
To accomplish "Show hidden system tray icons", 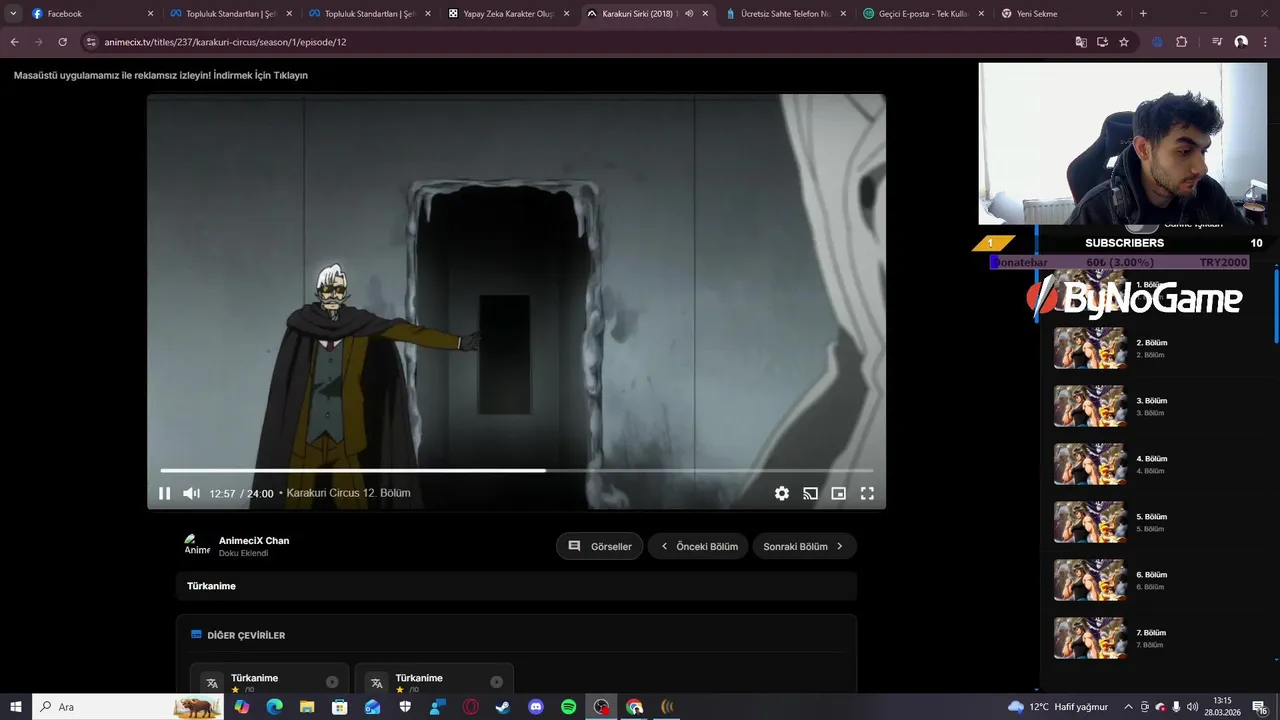I will [1129, 707].
